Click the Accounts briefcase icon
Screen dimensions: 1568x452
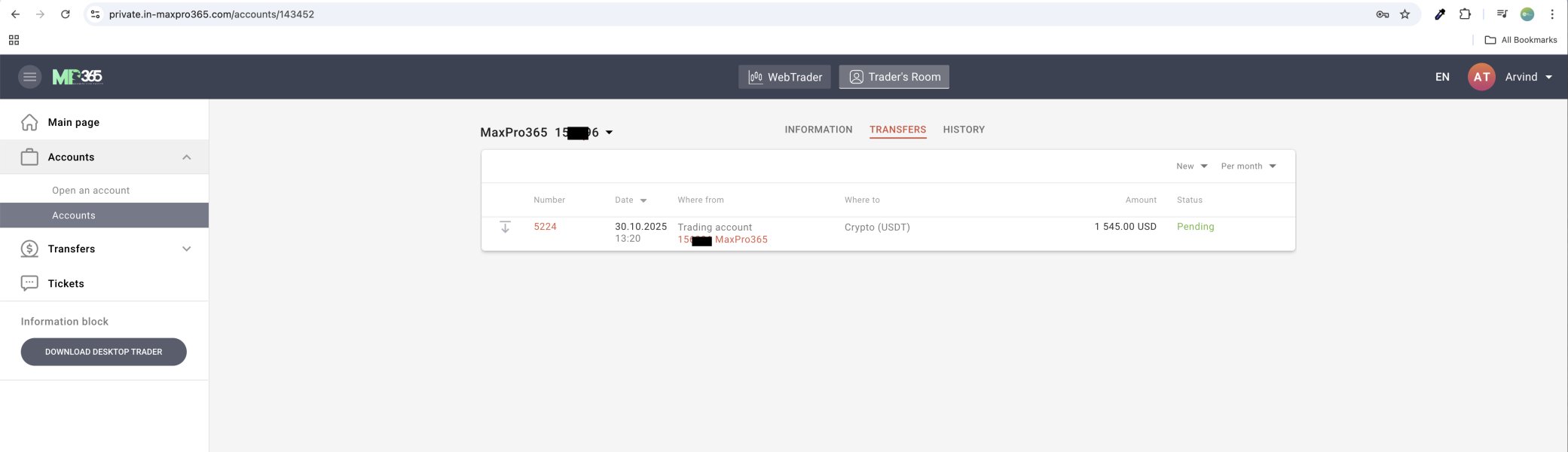pos(29,157)
